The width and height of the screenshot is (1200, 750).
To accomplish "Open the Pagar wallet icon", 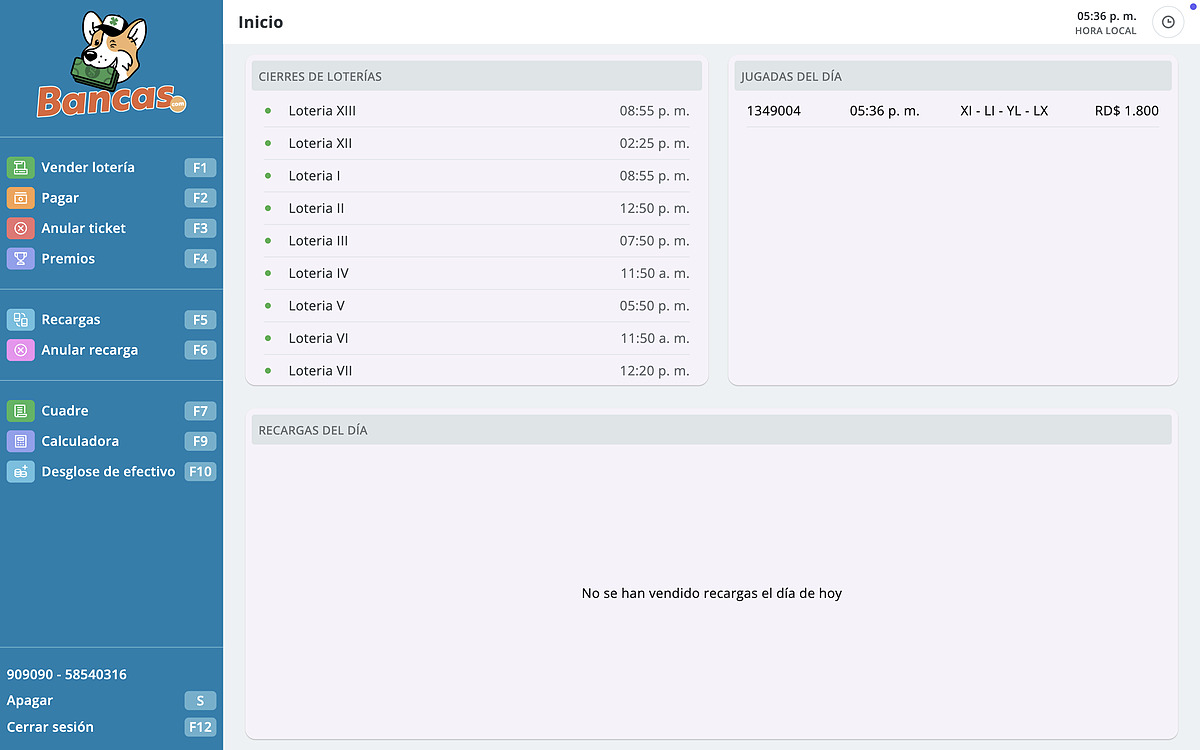I will tap(22, 197).
